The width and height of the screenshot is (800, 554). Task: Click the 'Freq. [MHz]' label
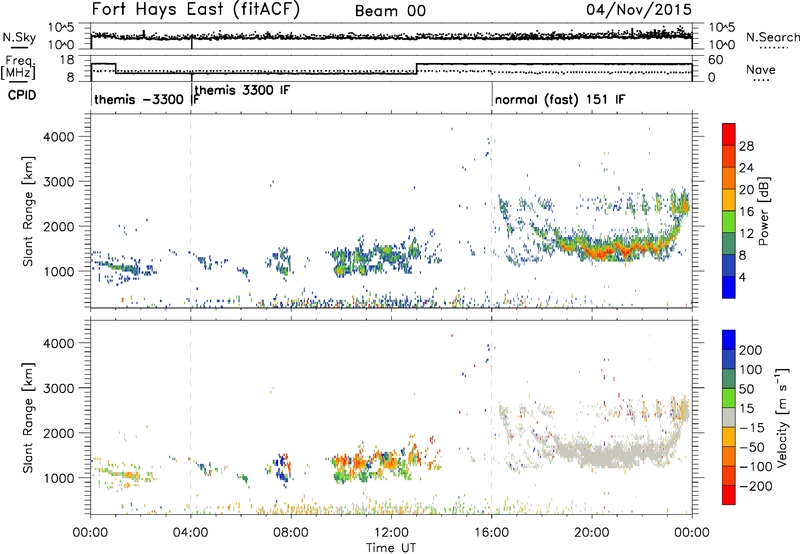coord(18,68)
